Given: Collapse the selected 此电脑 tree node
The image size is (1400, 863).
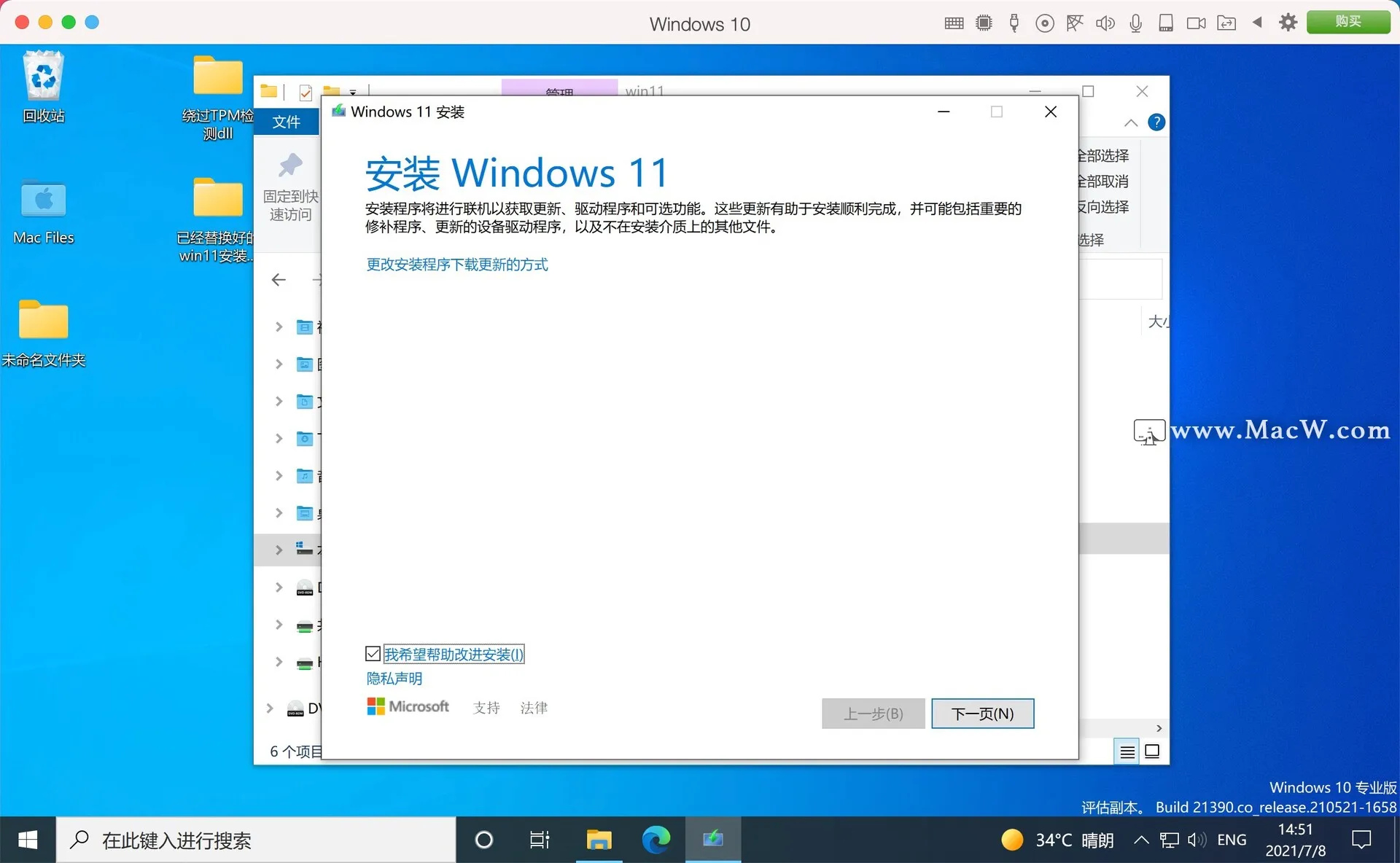Looking at the screenshot, I should [279, 550].
